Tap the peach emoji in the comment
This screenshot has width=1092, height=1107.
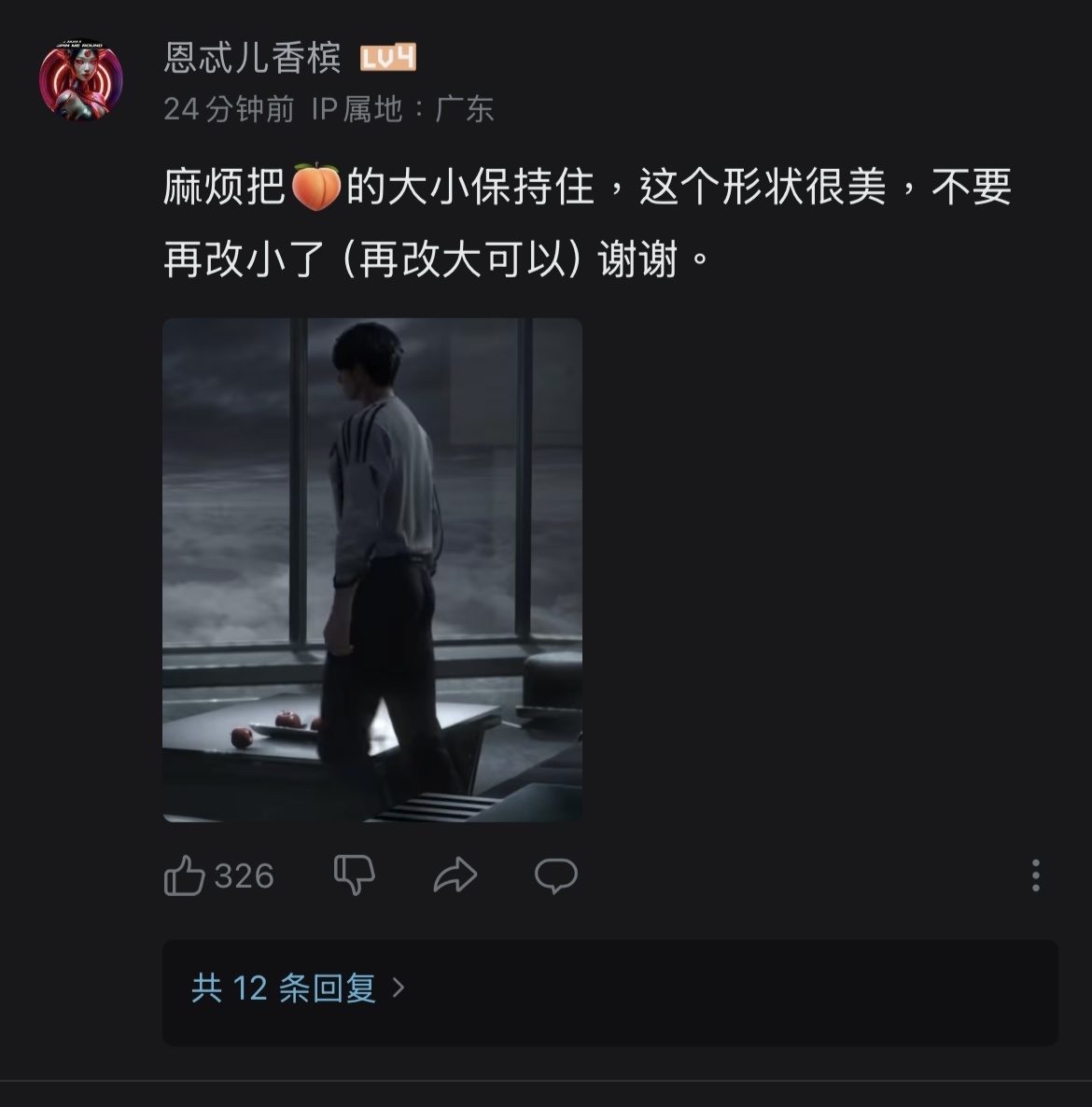click(315, 187)
